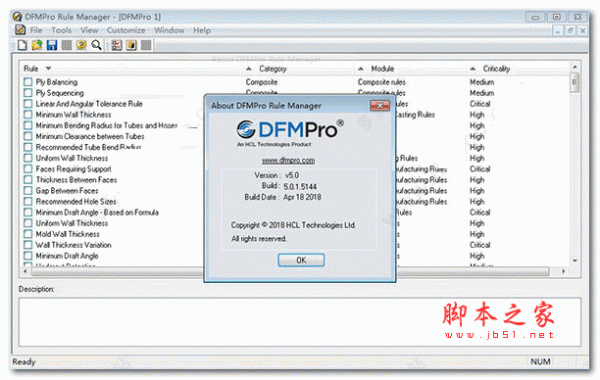Sort by the Category column header

pos(272,68)
